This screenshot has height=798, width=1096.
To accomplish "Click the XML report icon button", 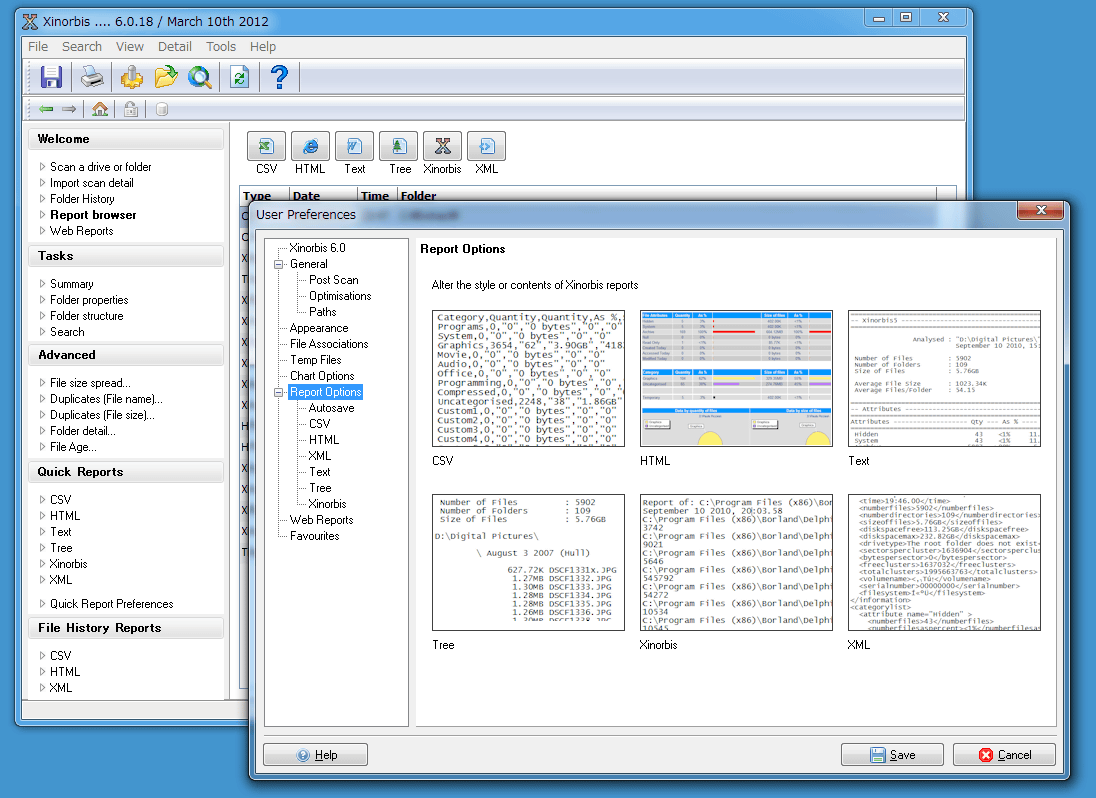I will (486, 146).
